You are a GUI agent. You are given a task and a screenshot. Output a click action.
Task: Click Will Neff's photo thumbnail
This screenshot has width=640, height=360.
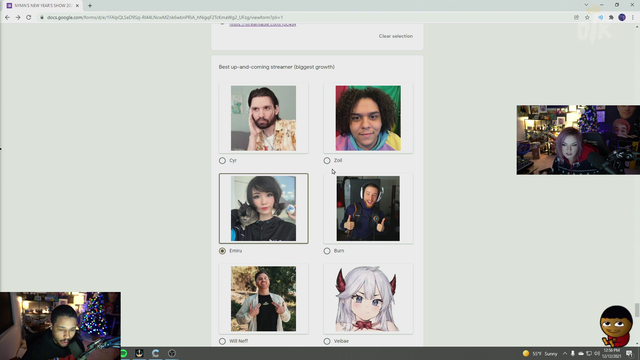coord(264,299)
